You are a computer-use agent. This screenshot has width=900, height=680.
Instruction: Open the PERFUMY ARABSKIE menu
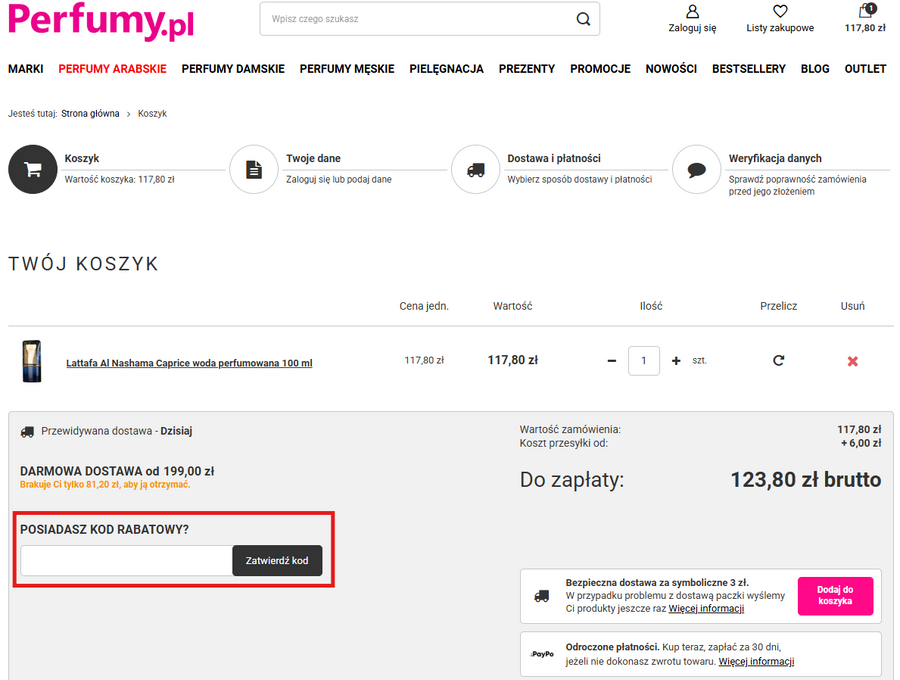[x=120, y=69]
